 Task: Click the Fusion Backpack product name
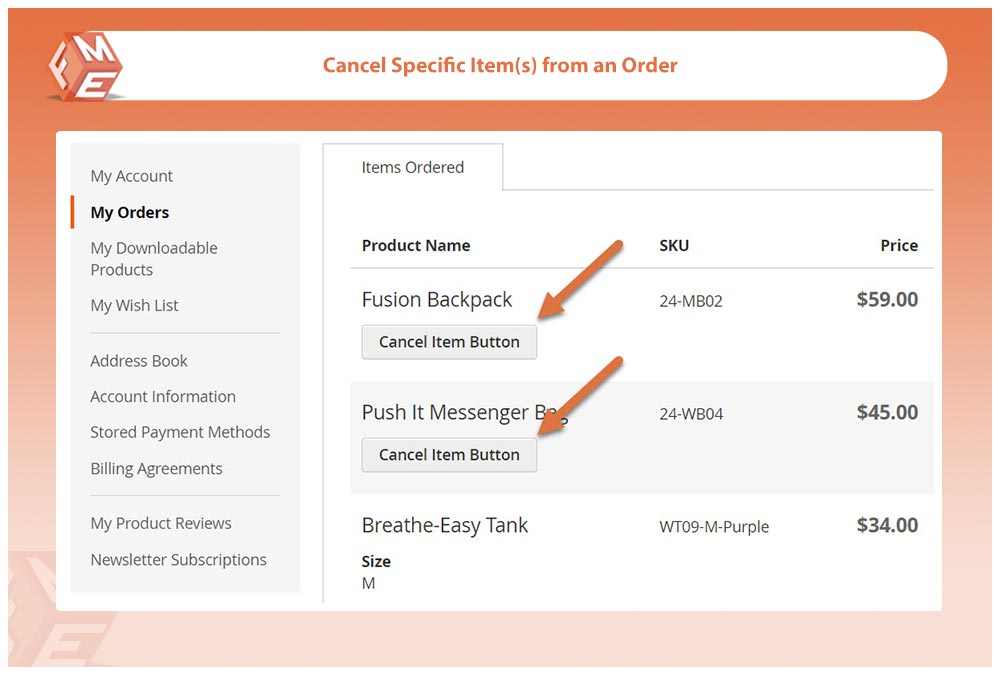[436, 300]
